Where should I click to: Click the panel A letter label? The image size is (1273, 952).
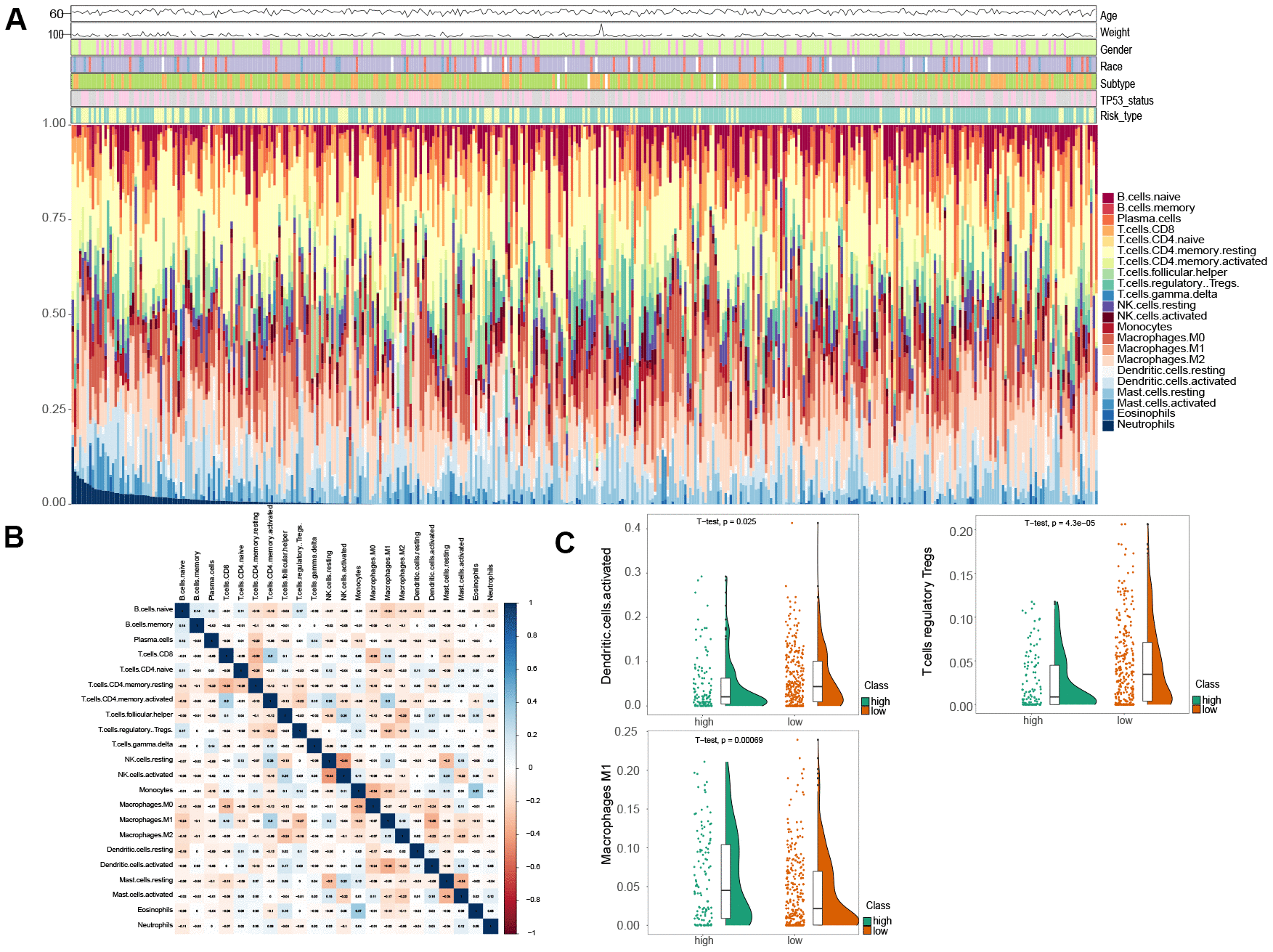tap(15, 20)
